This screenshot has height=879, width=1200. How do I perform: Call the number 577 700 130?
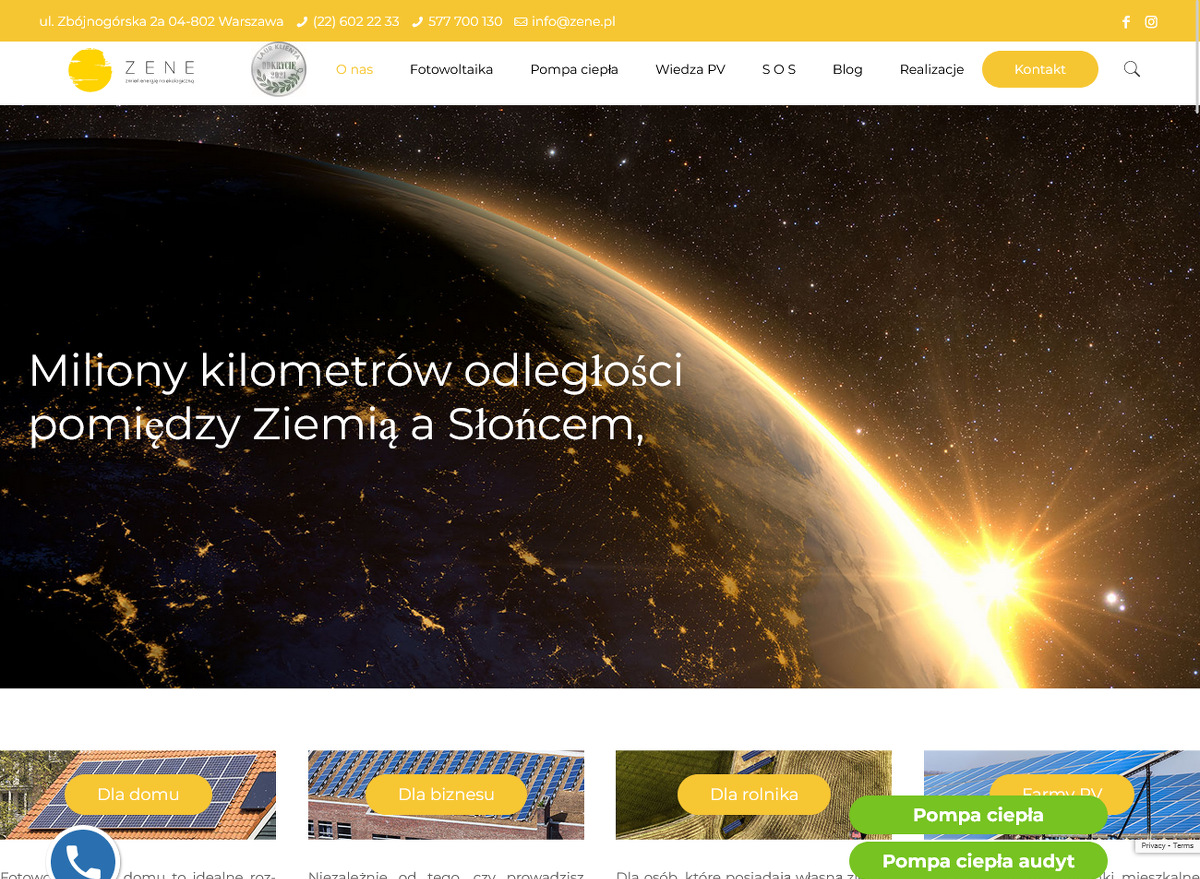[x=465, y=22]
